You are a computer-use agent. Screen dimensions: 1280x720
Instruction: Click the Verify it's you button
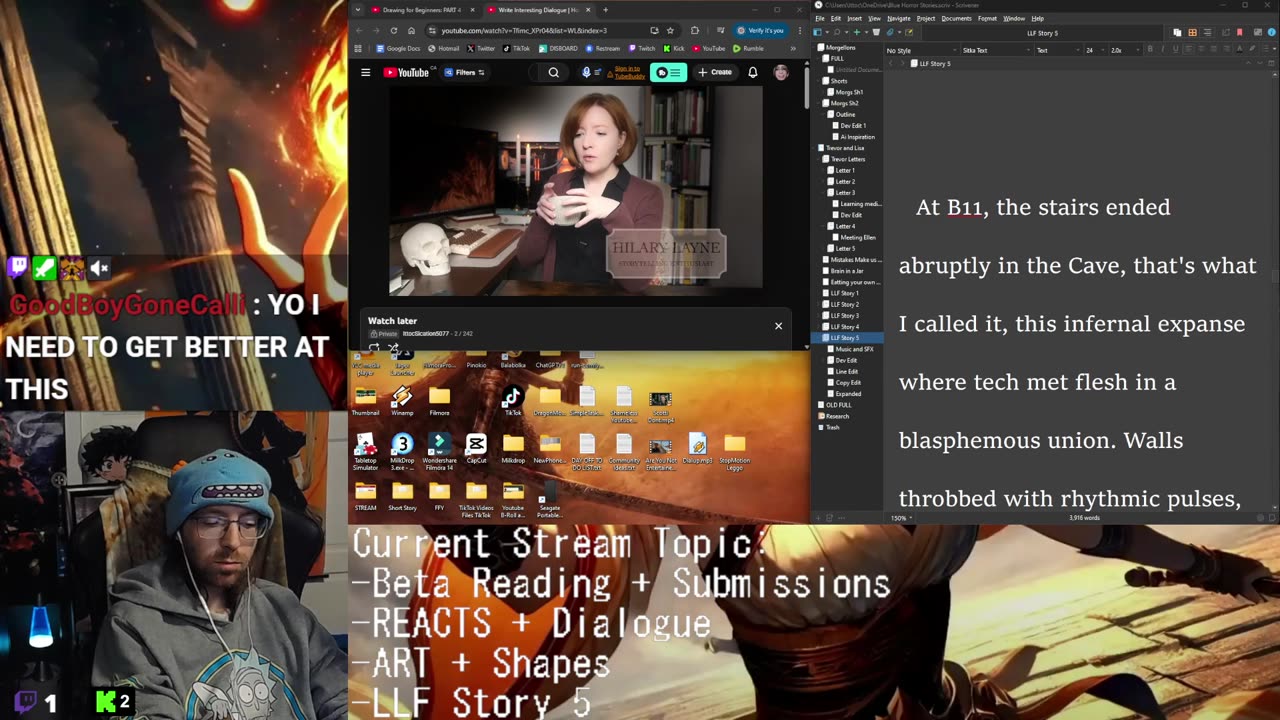pos(760,30)
